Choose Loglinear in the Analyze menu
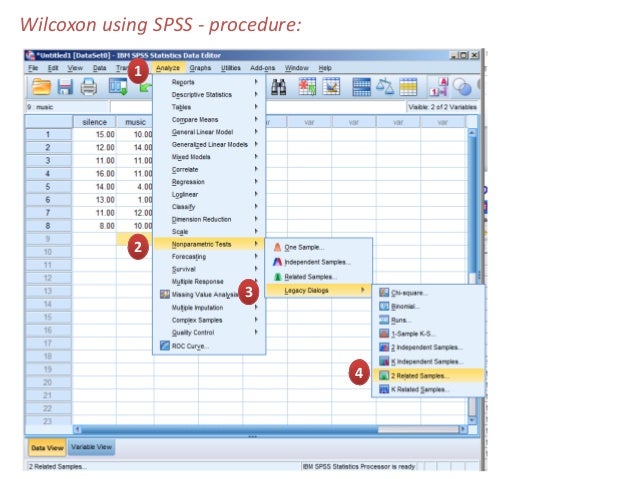Image resolution: width=638 pixels, height=479 pixels. pos(209,194)
